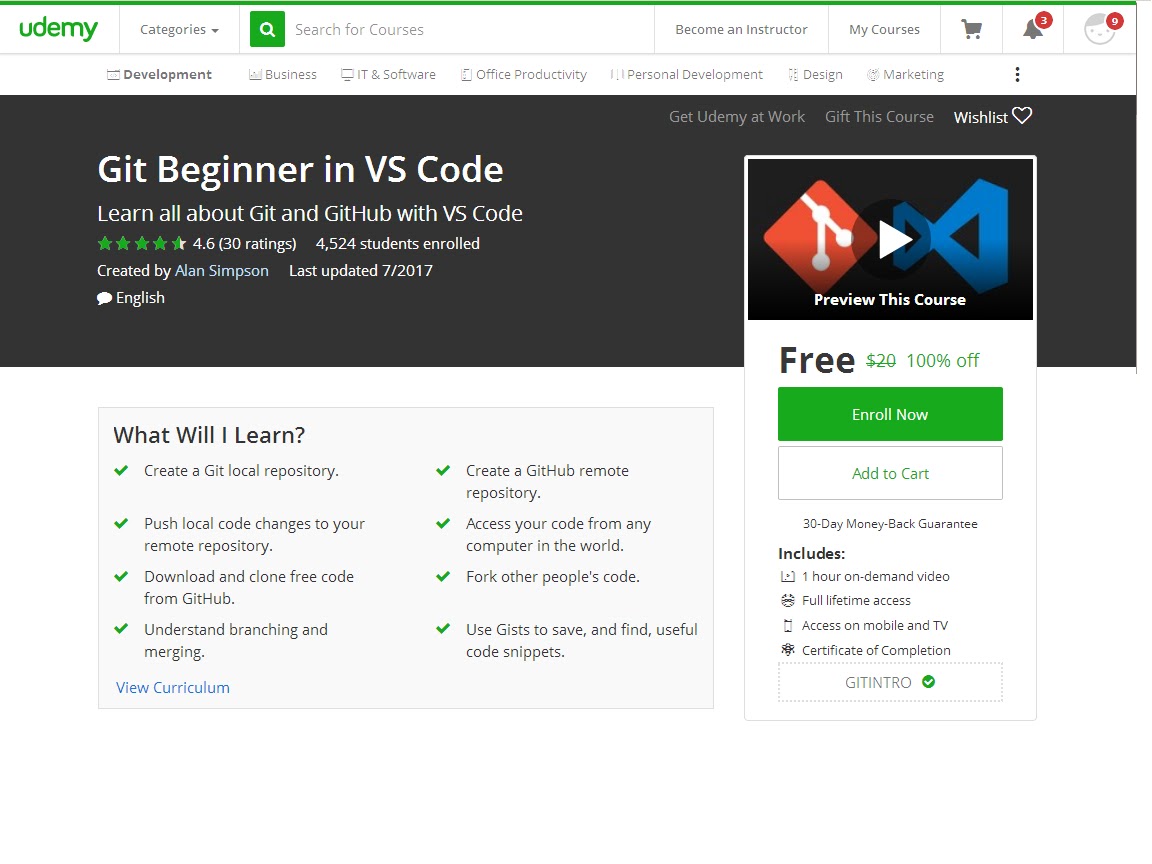Click the struck-through $20 price
The height and width of the screenshot is (864, 1152).
click(x=881, y=361)
